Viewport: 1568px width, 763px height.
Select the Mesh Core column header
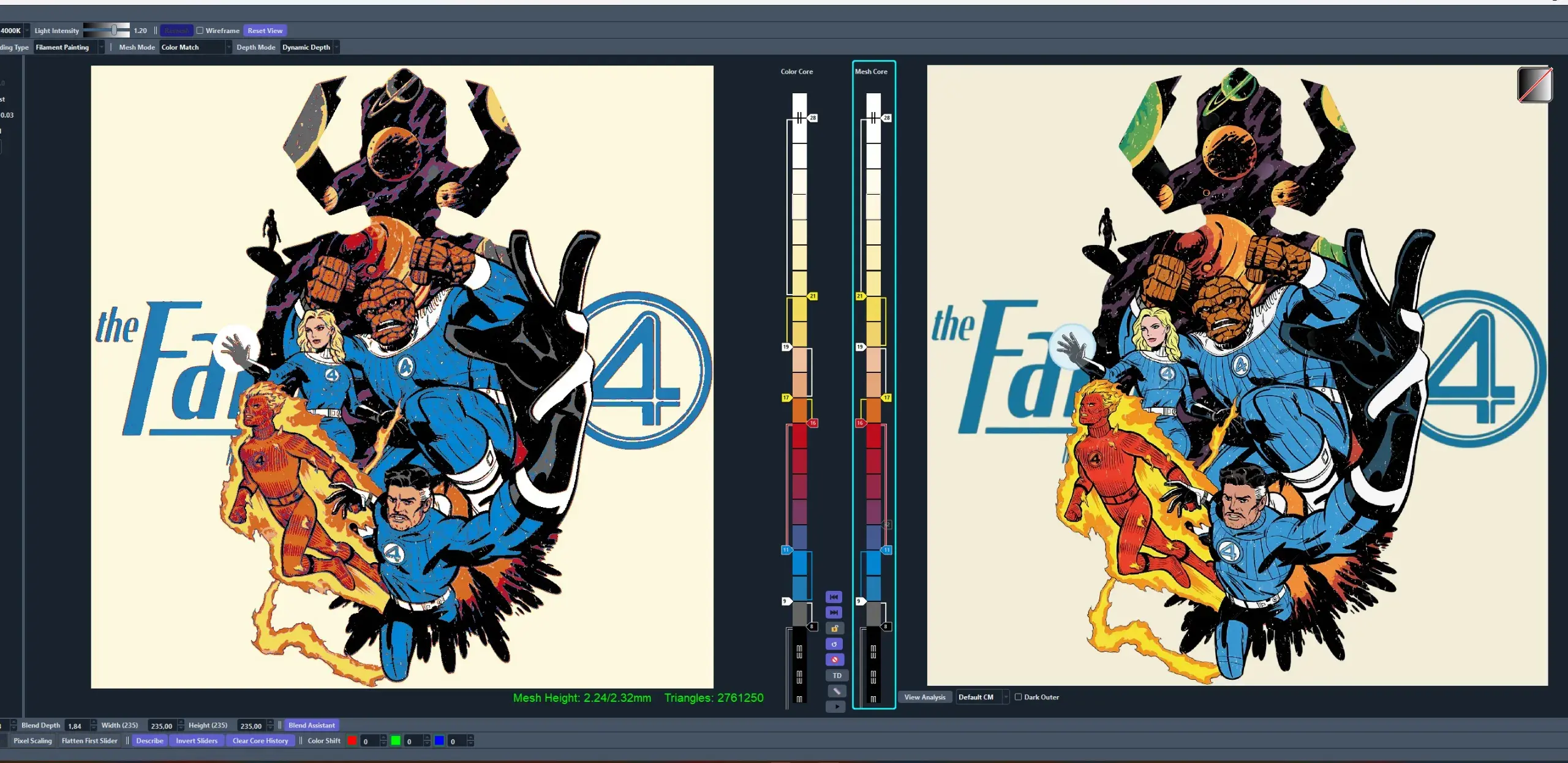pyautogui.click(x=870, y=72)
